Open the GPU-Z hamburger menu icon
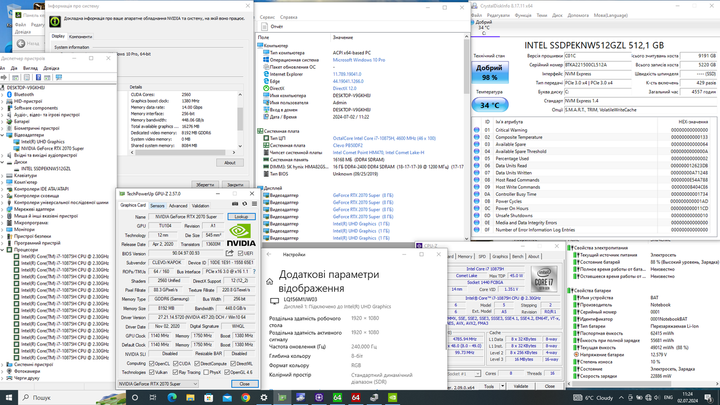 (x=254, y=204)
